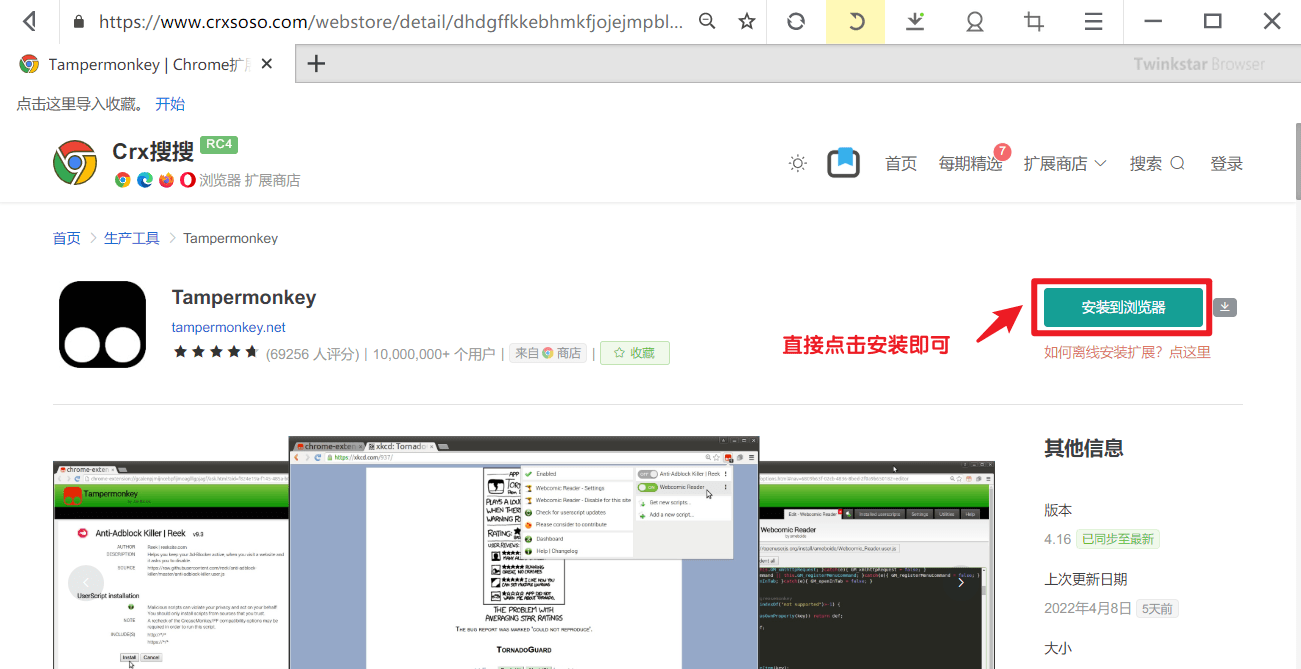Click the 生产工具 breadcrumb link
The height and width of the screenshot is (669, 1301).
click(132, 238)
